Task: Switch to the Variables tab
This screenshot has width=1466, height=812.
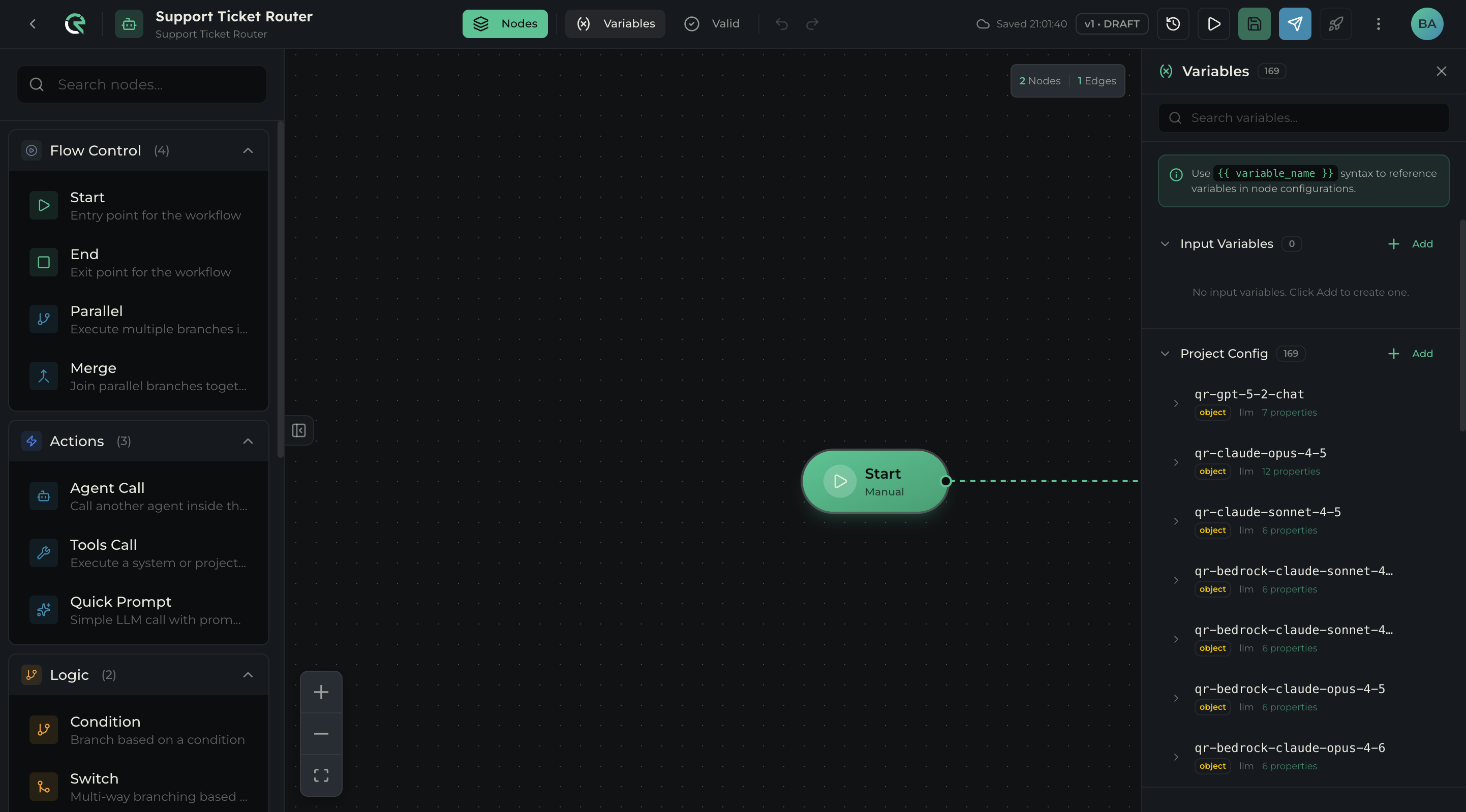Action: point(615,24)
